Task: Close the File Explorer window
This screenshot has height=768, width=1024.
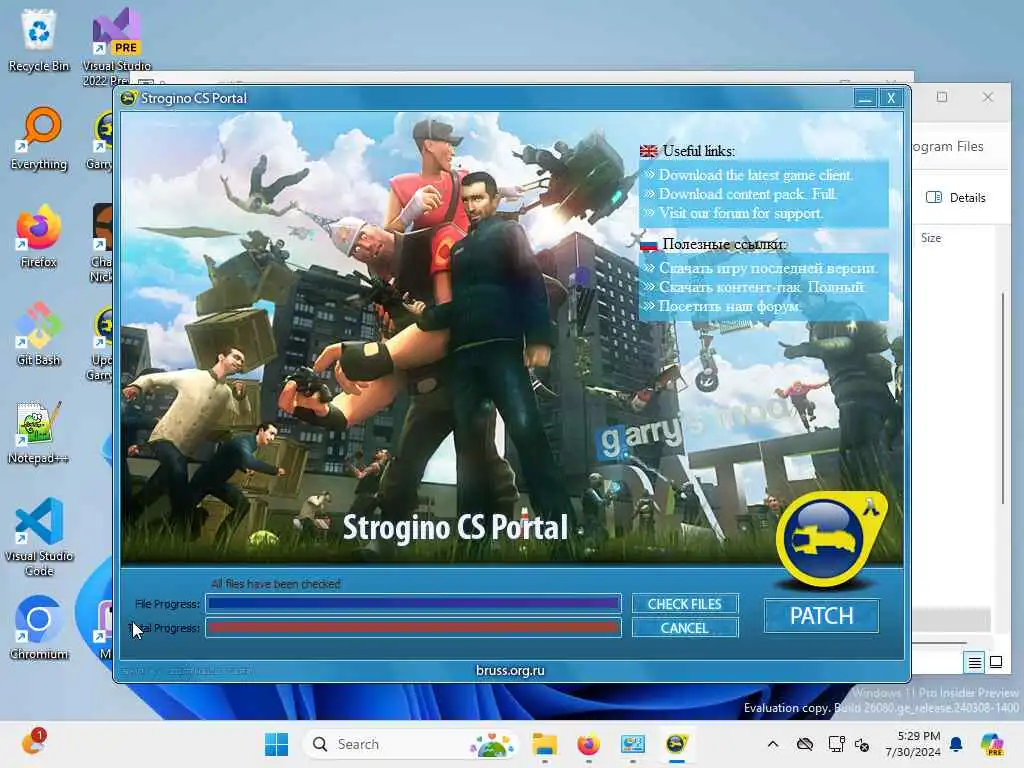Action: click(x=987, y=97)
